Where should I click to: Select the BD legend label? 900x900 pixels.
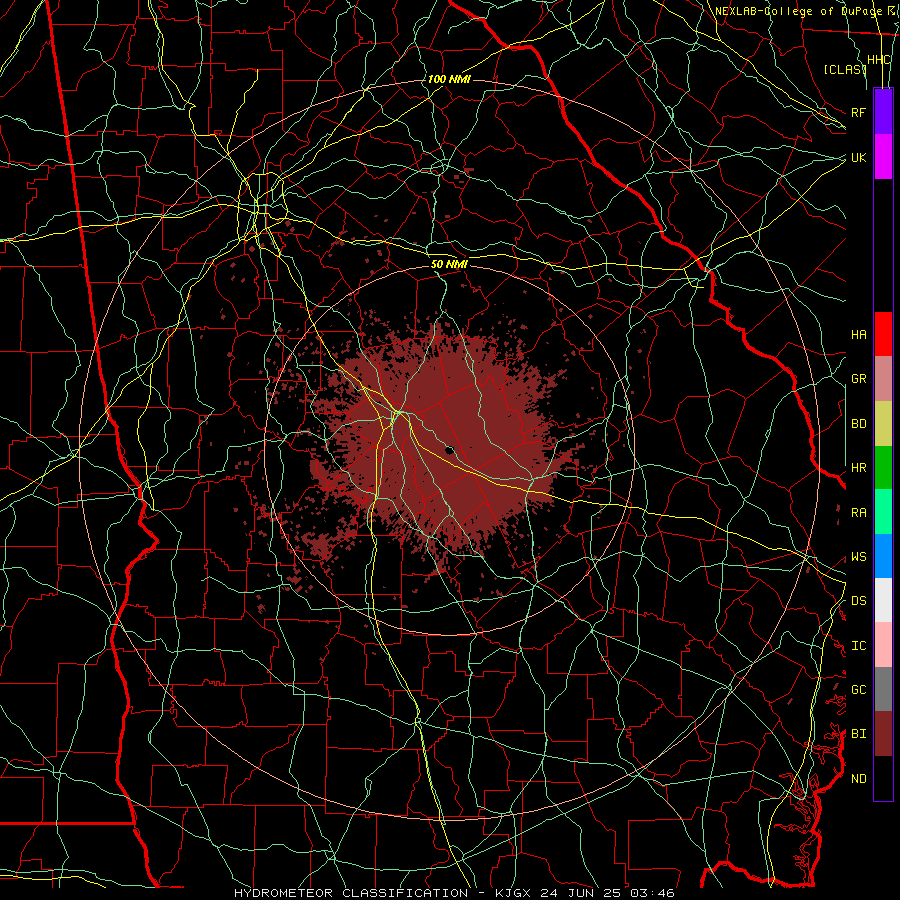click(858, 424)
